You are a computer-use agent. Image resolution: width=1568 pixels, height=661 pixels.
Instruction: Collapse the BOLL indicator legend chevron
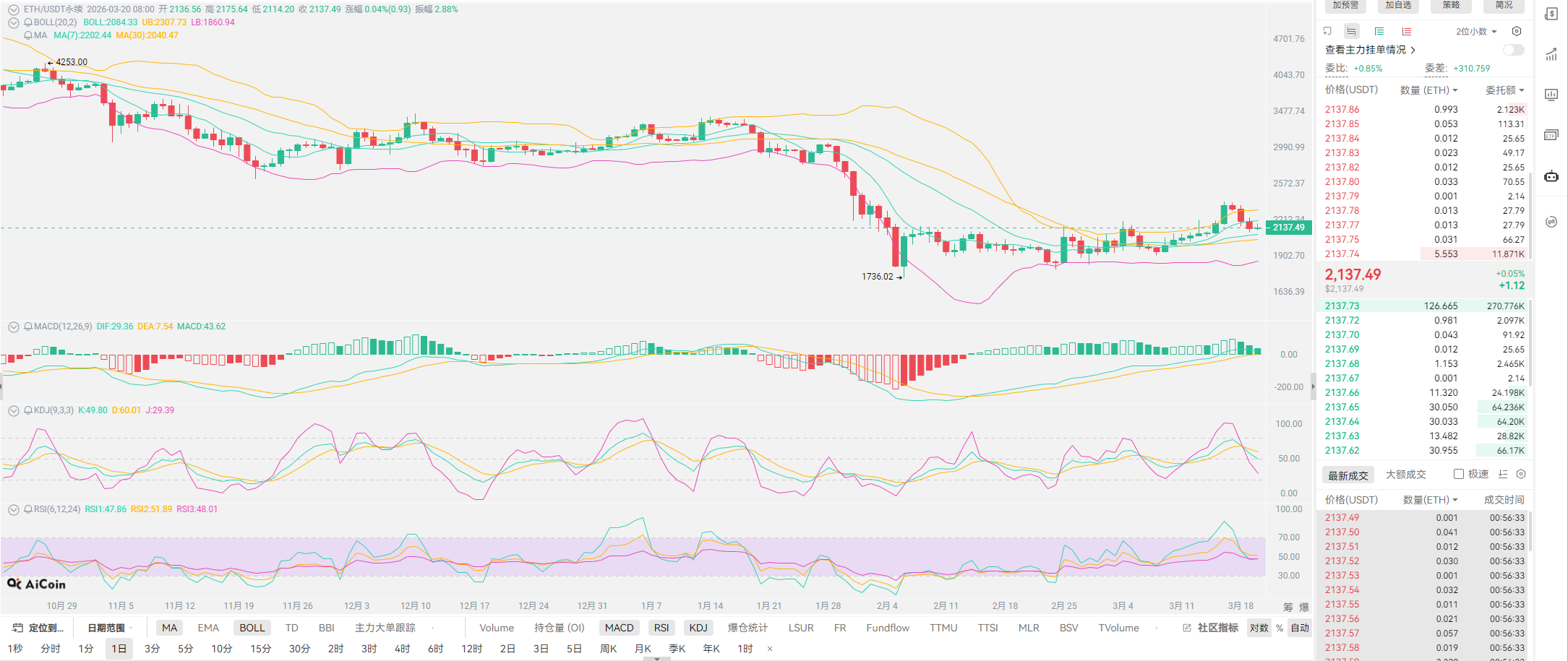(x=13, y=22)
